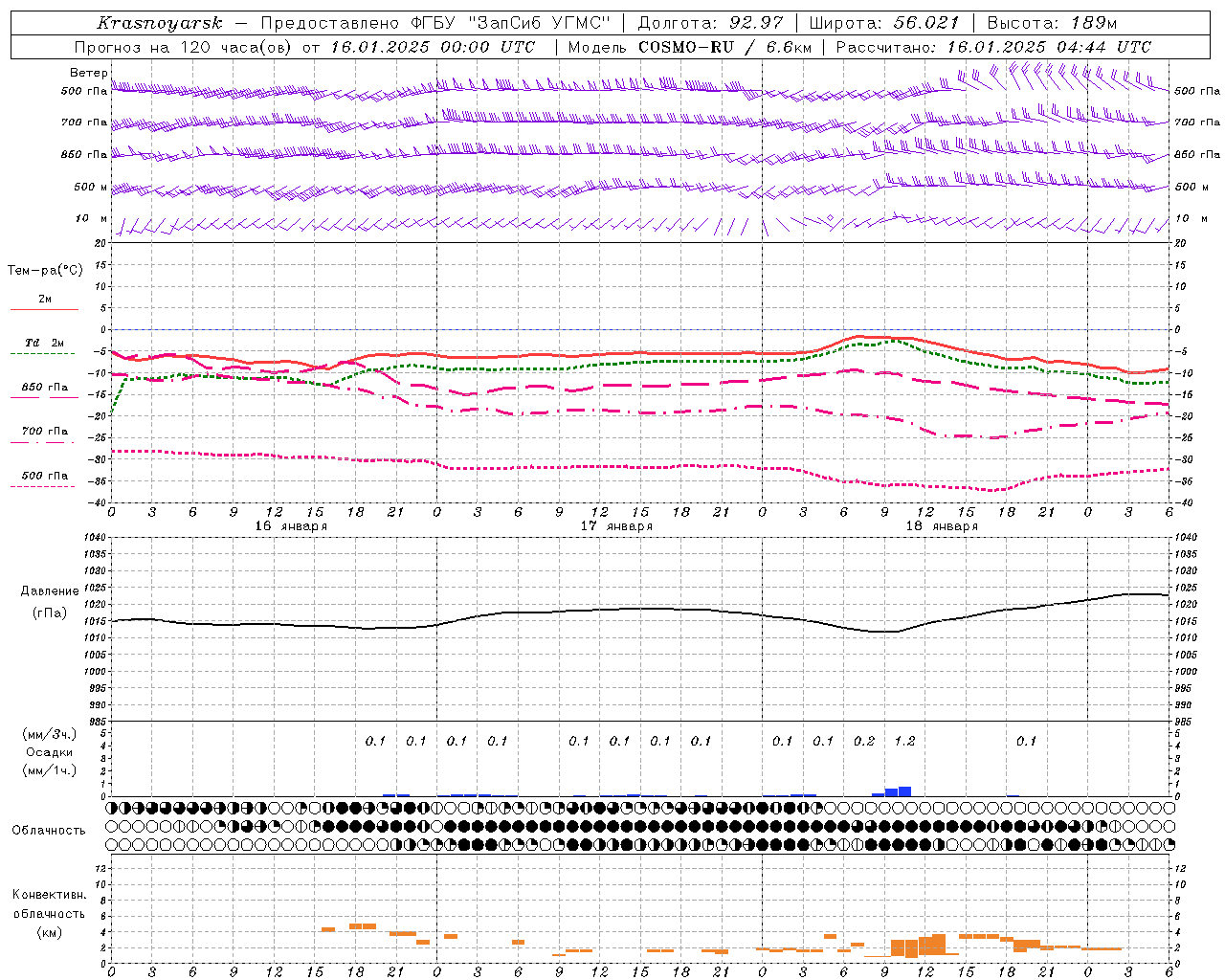Click the '18 января' date label
This screenshot has width=1225, height=980.
coord(942,526)
